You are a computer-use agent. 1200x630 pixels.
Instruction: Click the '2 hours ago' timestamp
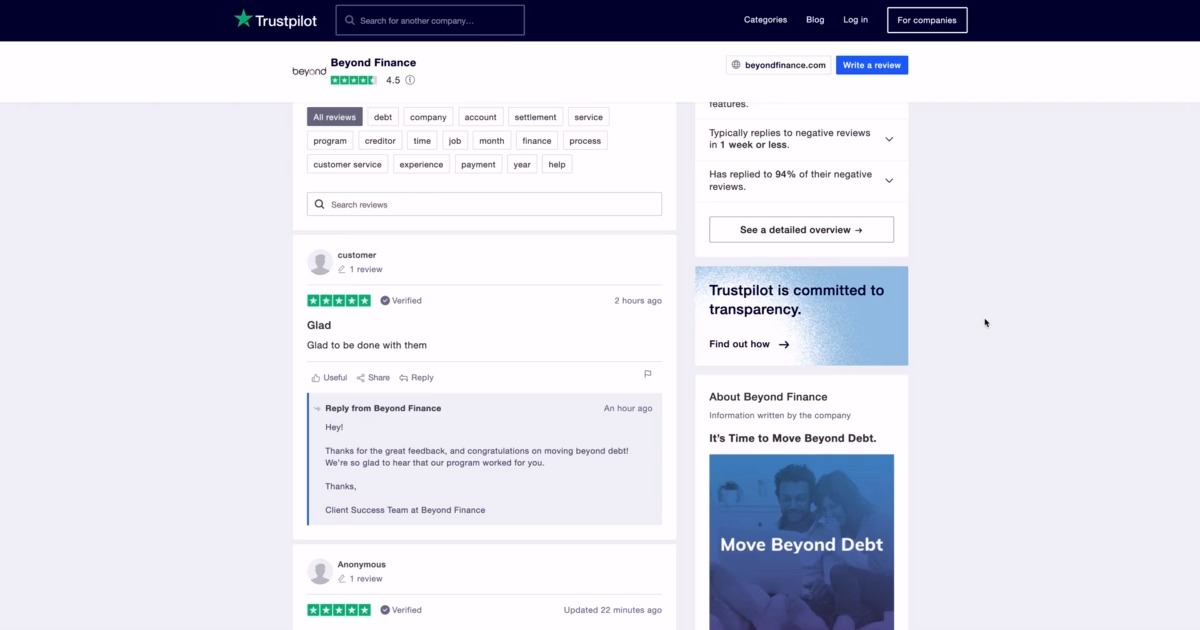click(638, 300)
